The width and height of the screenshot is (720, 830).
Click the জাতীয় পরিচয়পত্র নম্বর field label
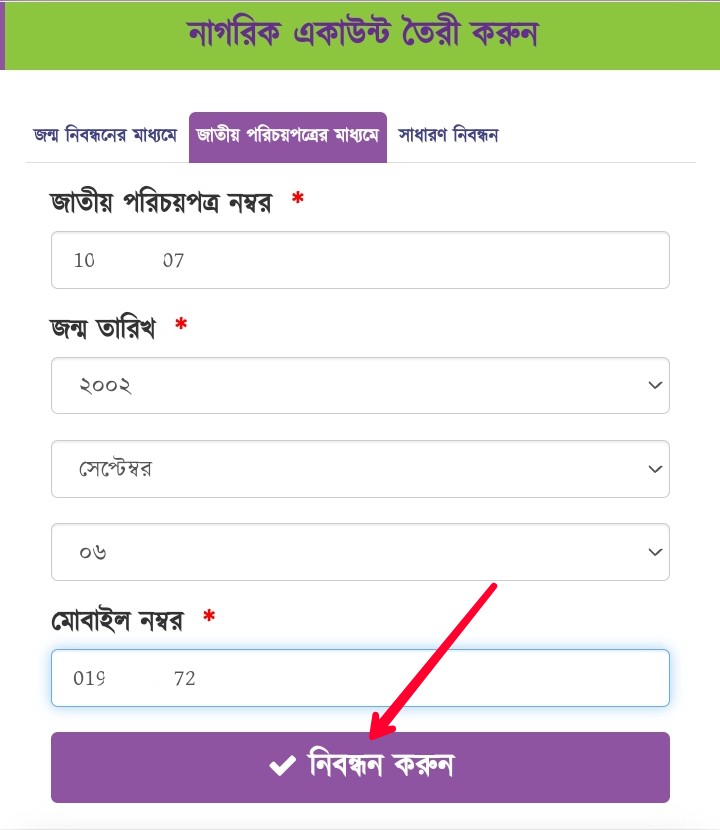tap(161, 202)
